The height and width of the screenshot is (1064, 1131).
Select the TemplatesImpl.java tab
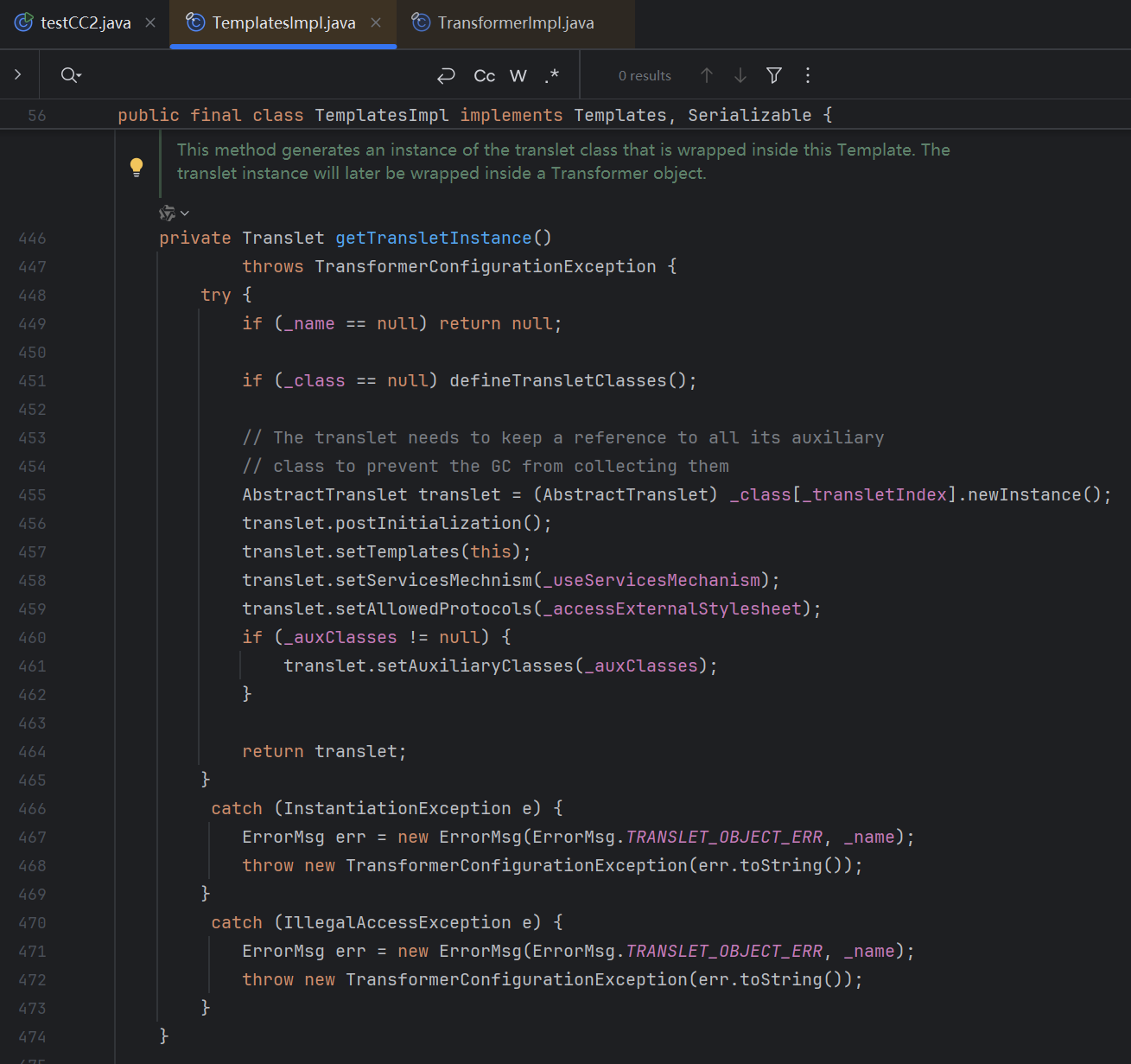[283, 23]
